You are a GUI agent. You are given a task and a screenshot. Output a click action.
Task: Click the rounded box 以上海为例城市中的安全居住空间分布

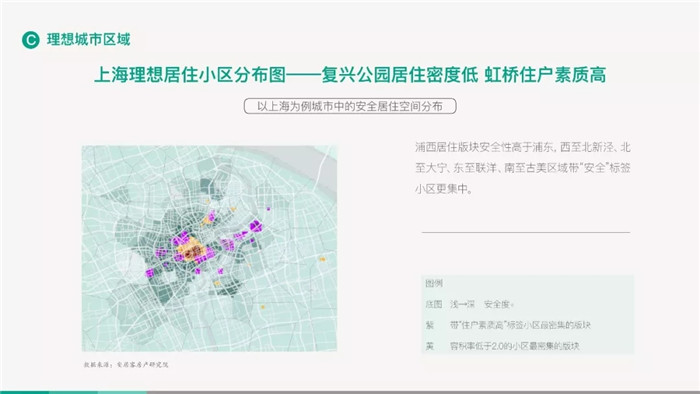[x=350, y=106]
